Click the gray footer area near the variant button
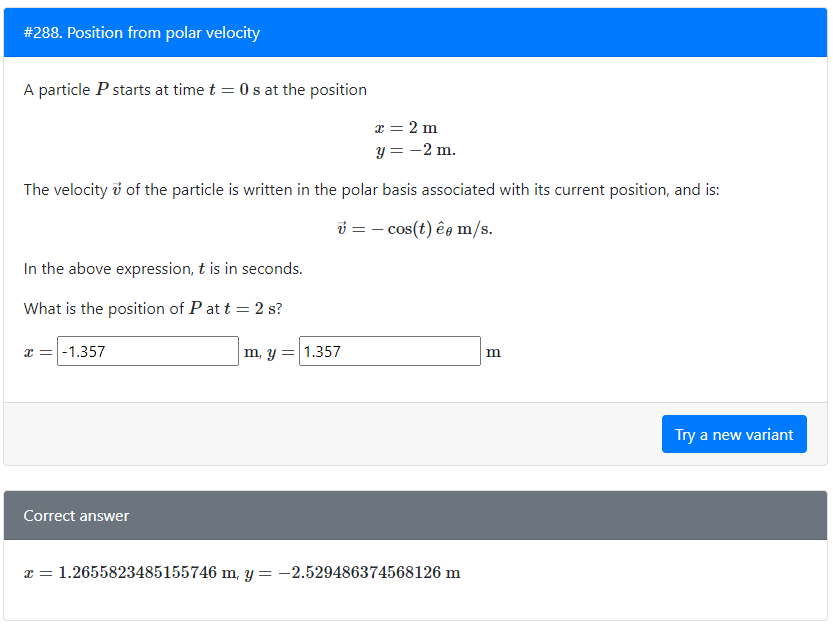 300,434
